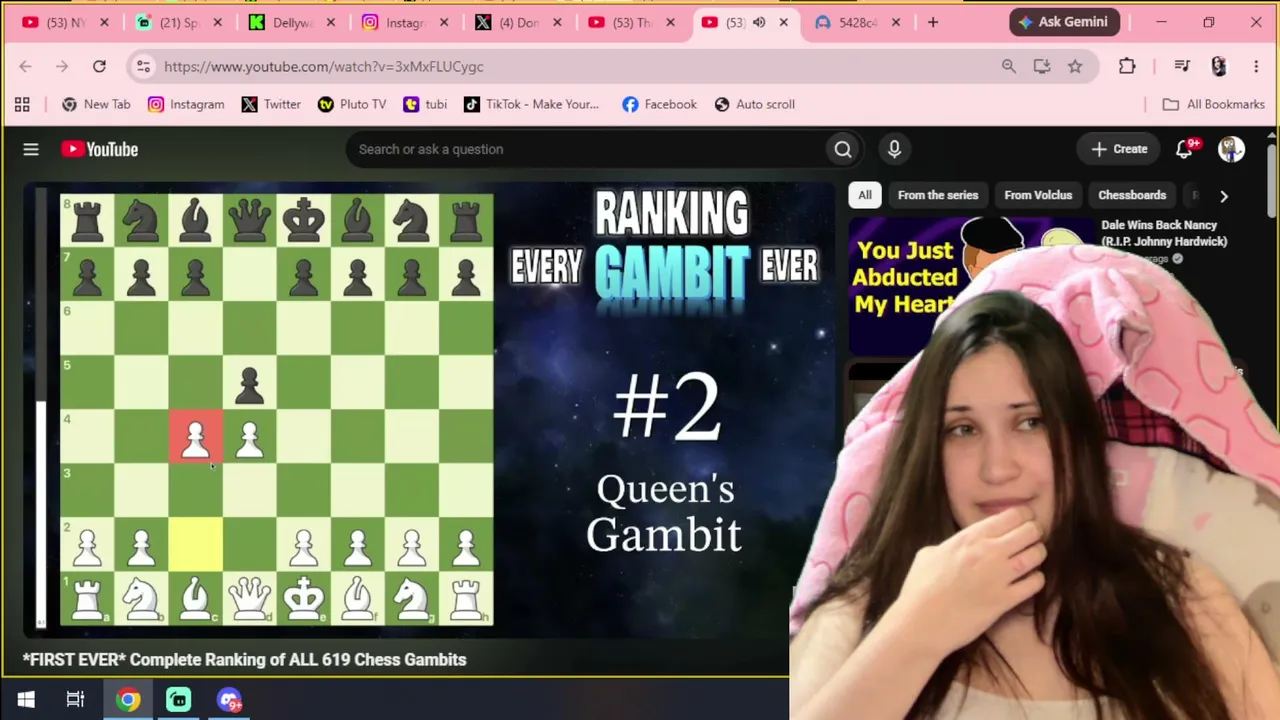Start voice search with the microphone icon
Screen dimensions: 1280x720
pyautogui.click(x=894, y=149)
